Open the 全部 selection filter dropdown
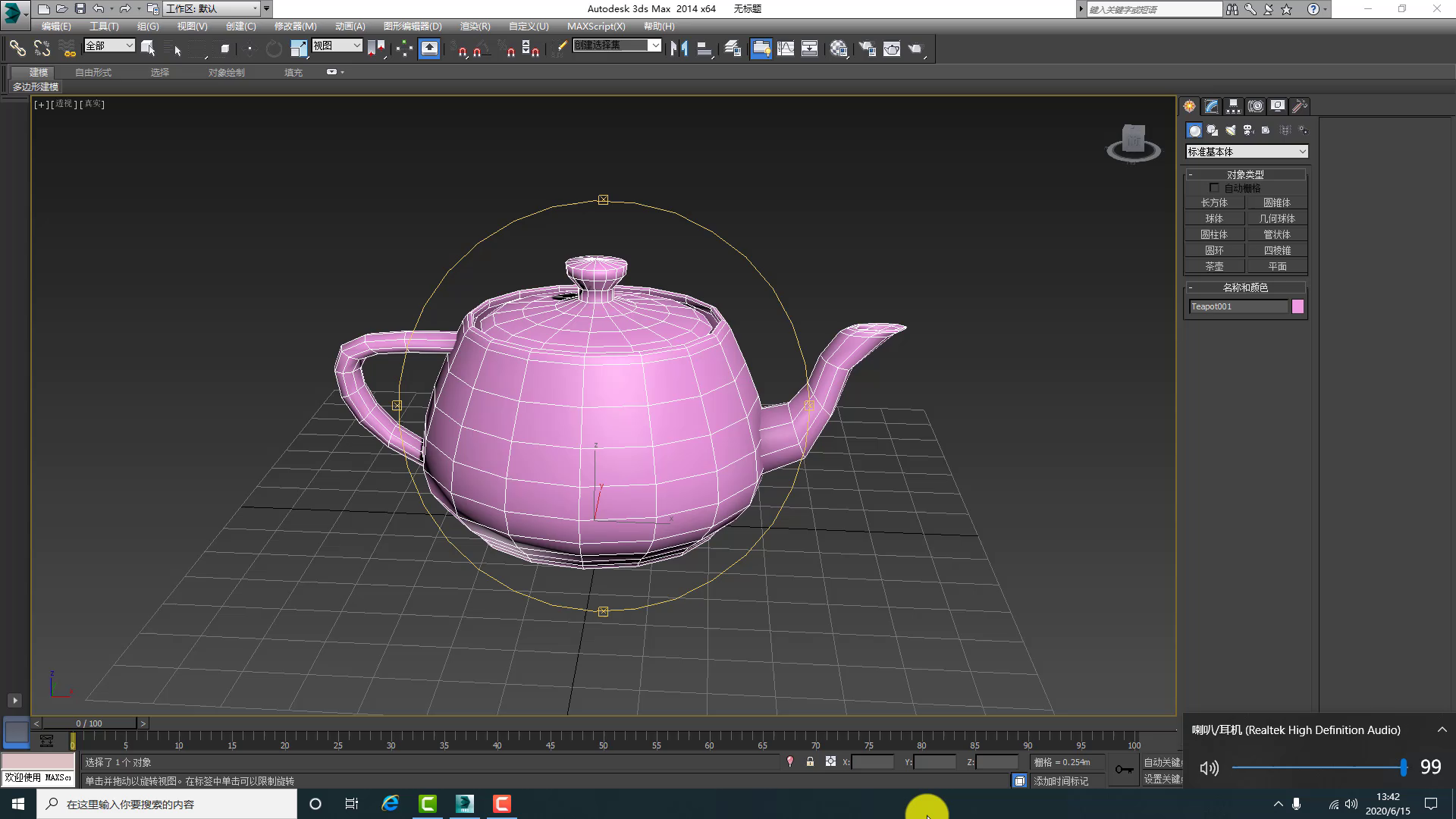The width and height of the screenshot is (1456, 819). (x=109, y=45)
